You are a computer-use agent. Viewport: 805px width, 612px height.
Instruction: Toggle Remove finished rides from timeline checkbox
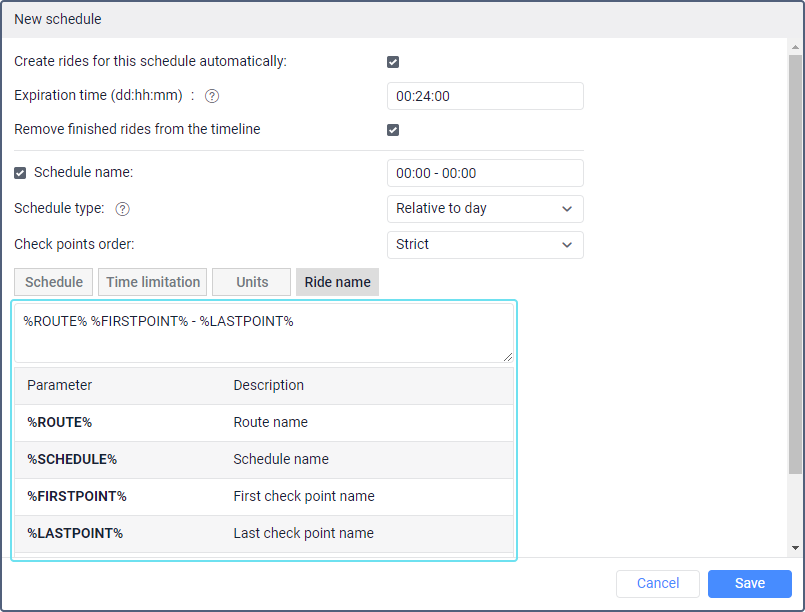tap(393, 130)
